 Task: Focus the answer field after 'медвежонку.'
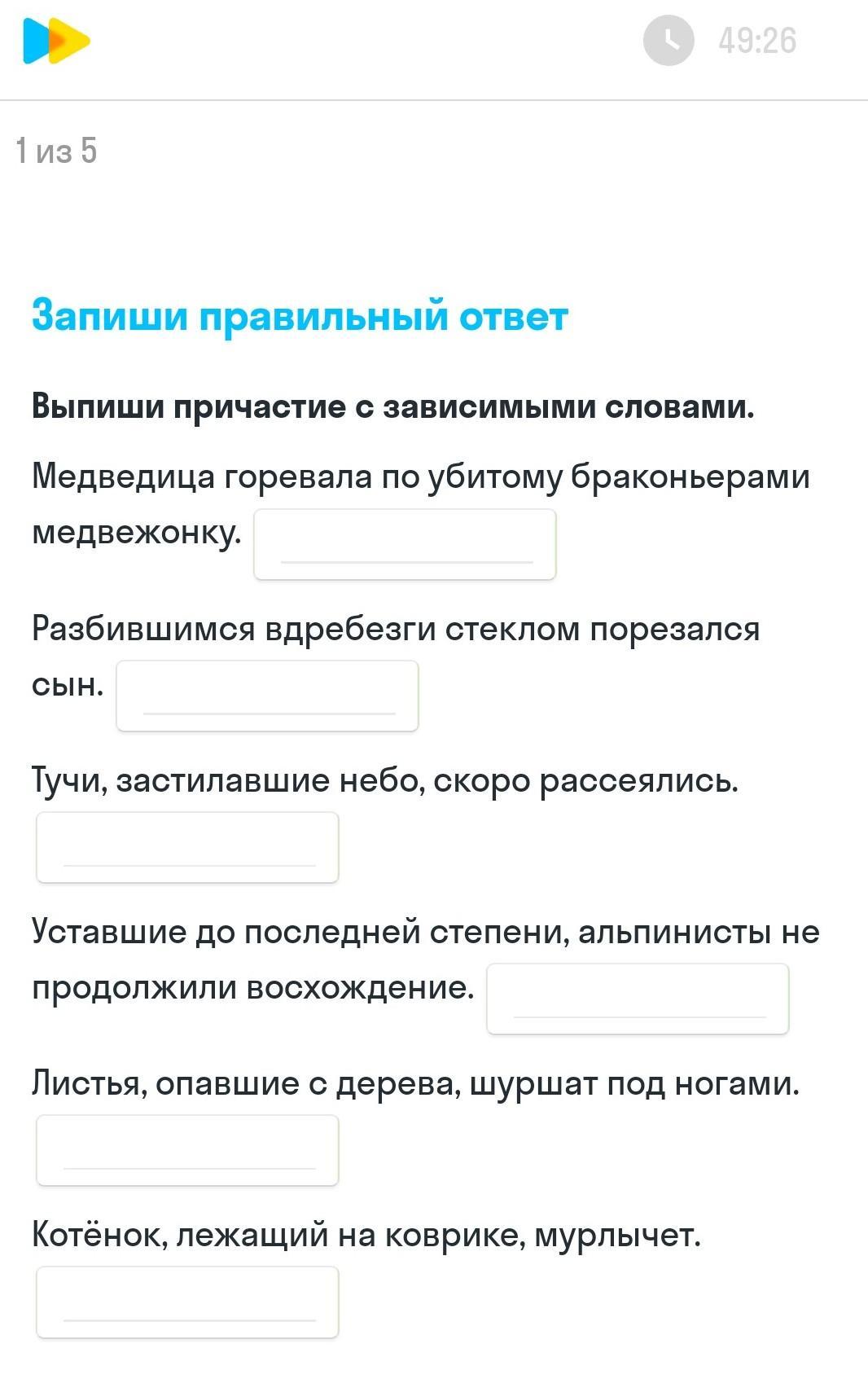(x=405, y=544)
